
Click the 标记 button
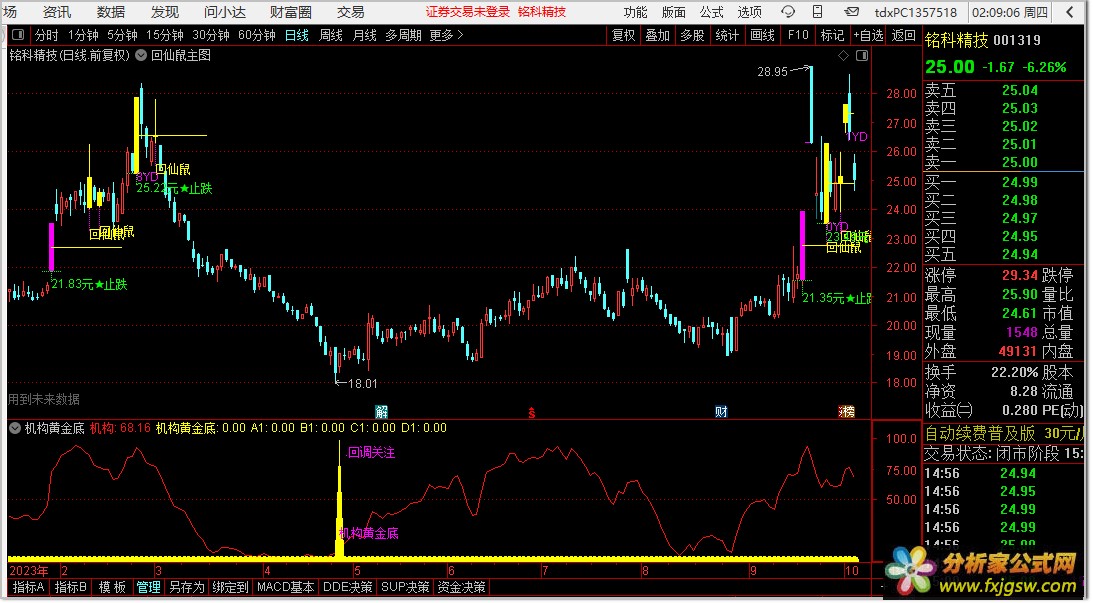(x=832, y=35)
